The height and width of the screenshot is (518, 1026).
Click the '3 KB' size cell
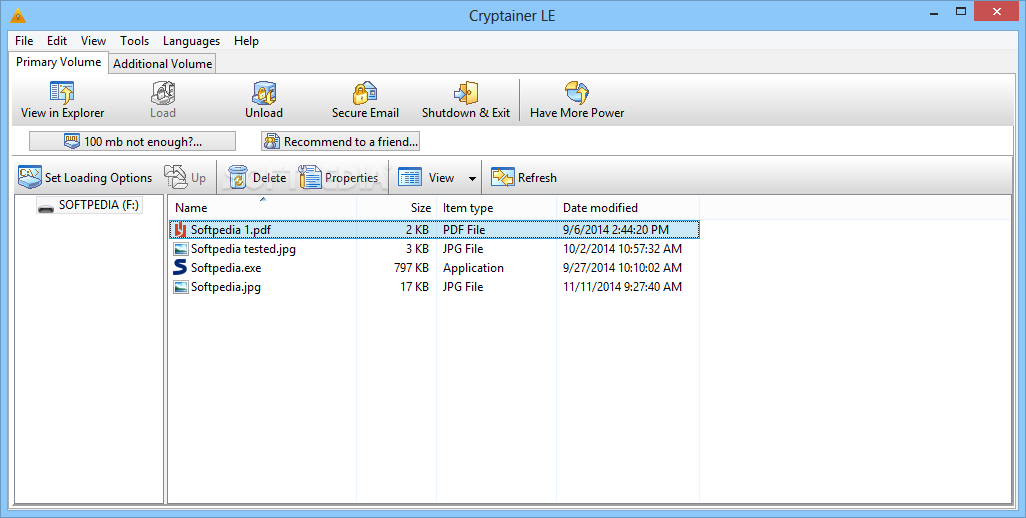(417, 249)
